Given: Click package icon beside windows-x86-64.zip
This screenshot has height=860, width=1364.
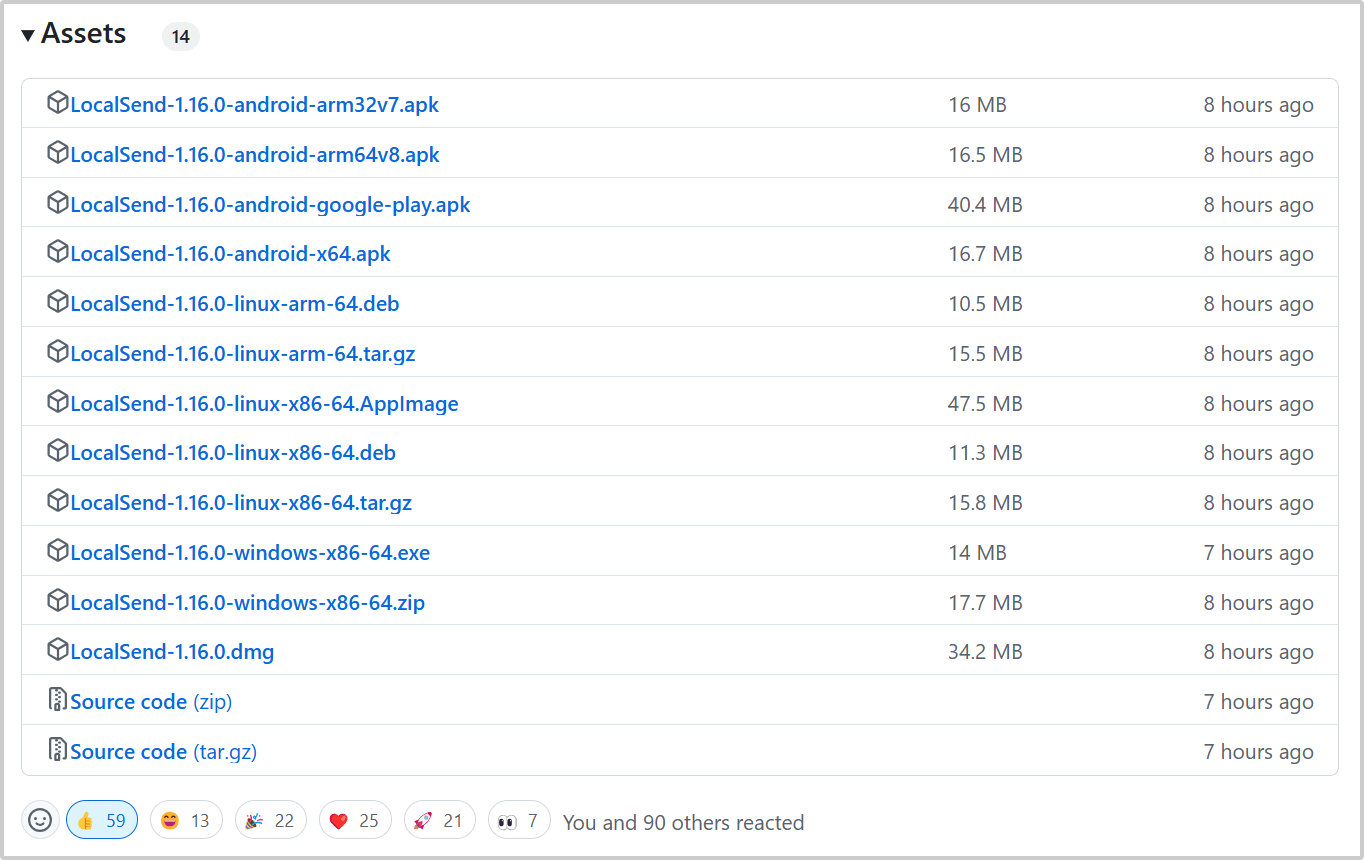Looking at the screenshot, I should click(58, 600).
